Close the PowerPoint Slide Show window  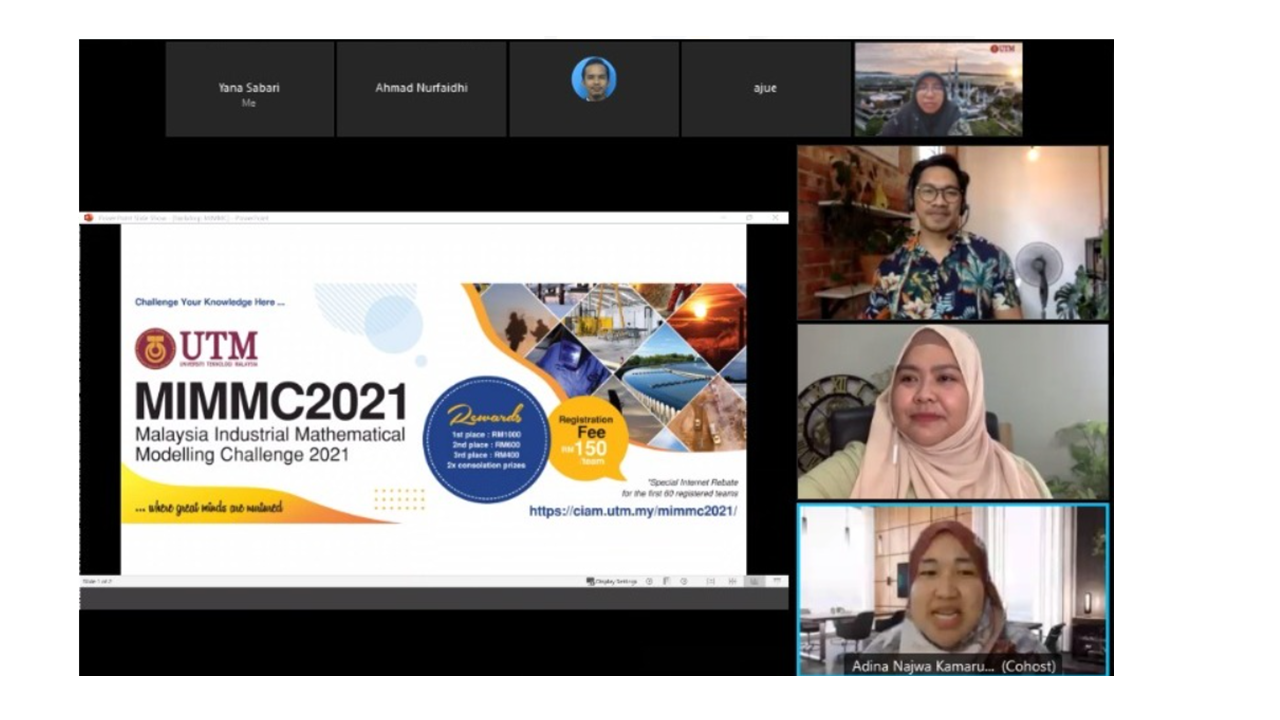(x=775, y=217)
